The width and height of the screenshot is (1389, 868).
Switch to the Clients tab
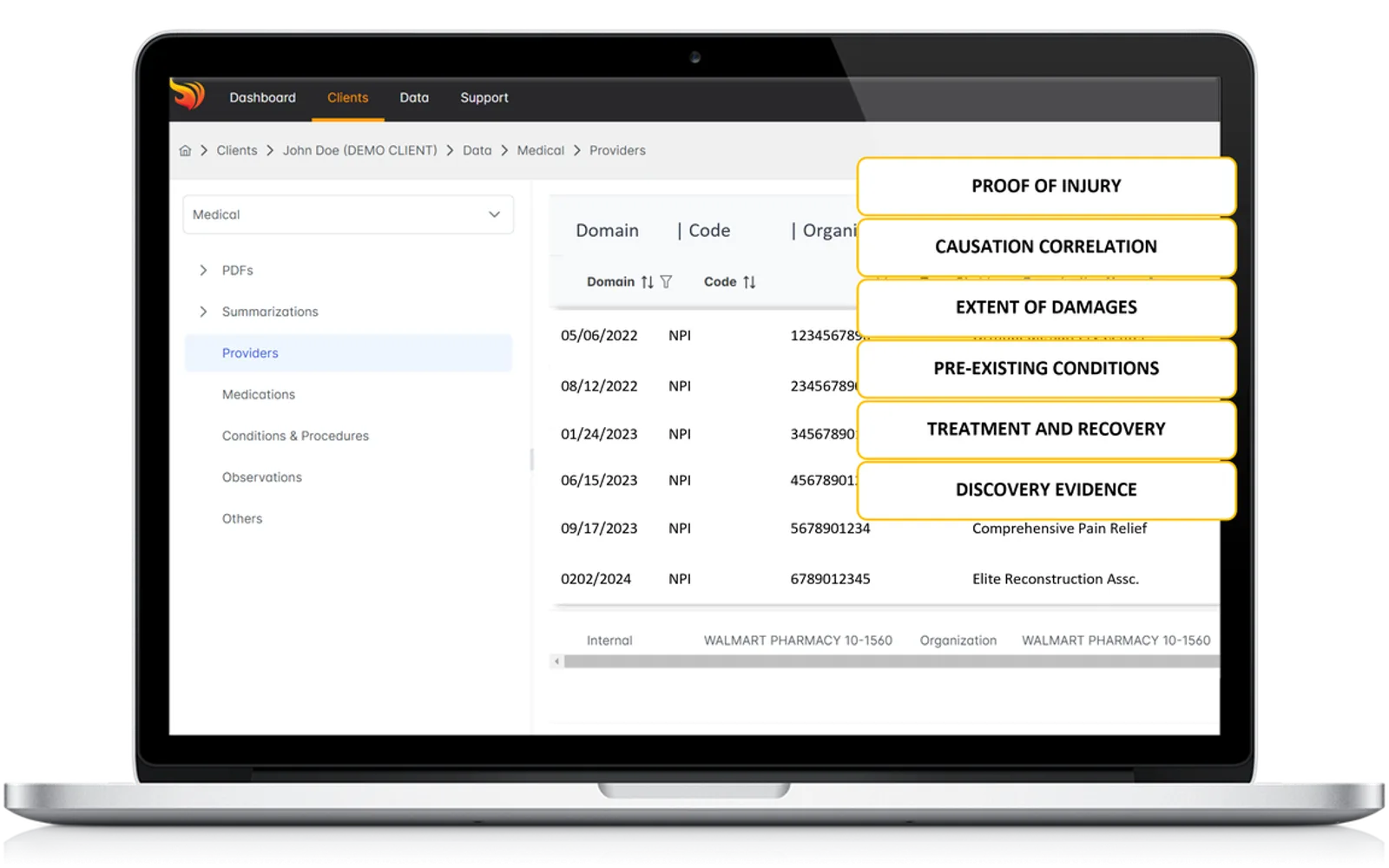[x=347, y=98]
